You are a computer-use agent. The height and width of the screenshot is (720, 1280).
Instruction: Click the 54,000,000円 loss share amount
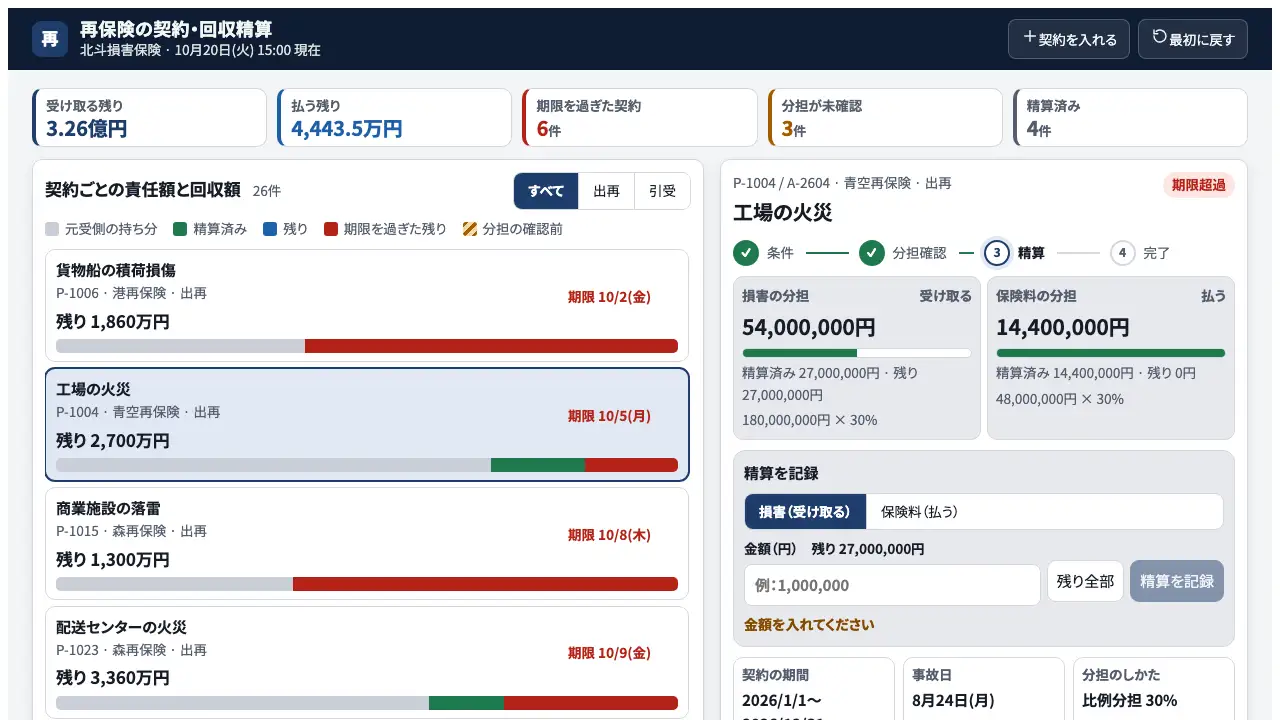pyautogui.click(x=808, y=327)
